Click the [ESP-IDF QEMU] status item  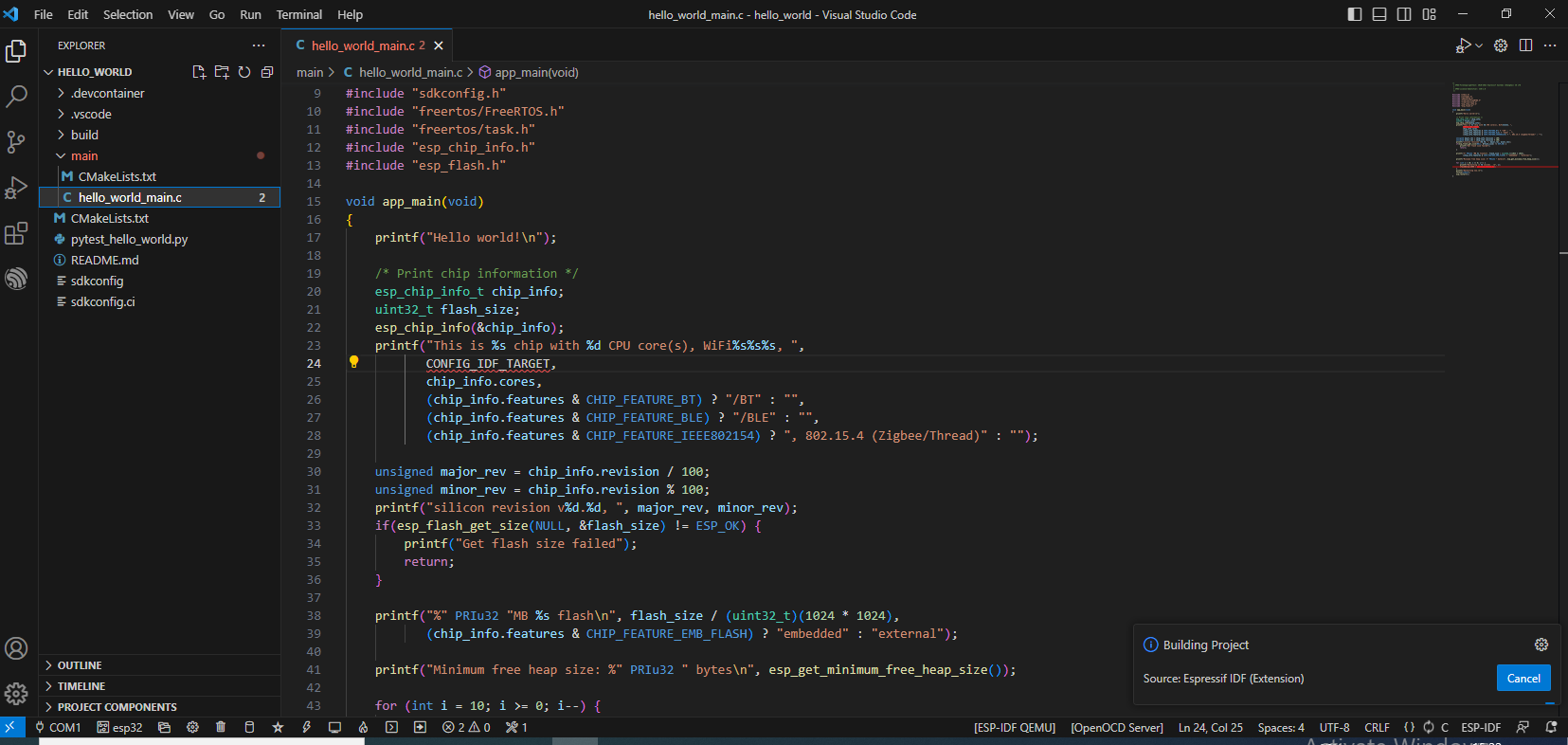(x=1015, y=727)
